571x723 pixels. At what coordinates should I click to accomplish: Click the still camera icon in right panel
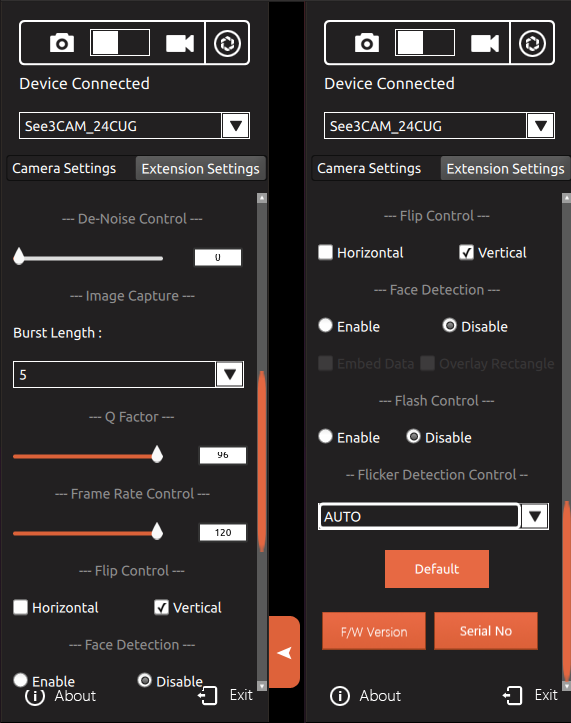pos(367,43)
